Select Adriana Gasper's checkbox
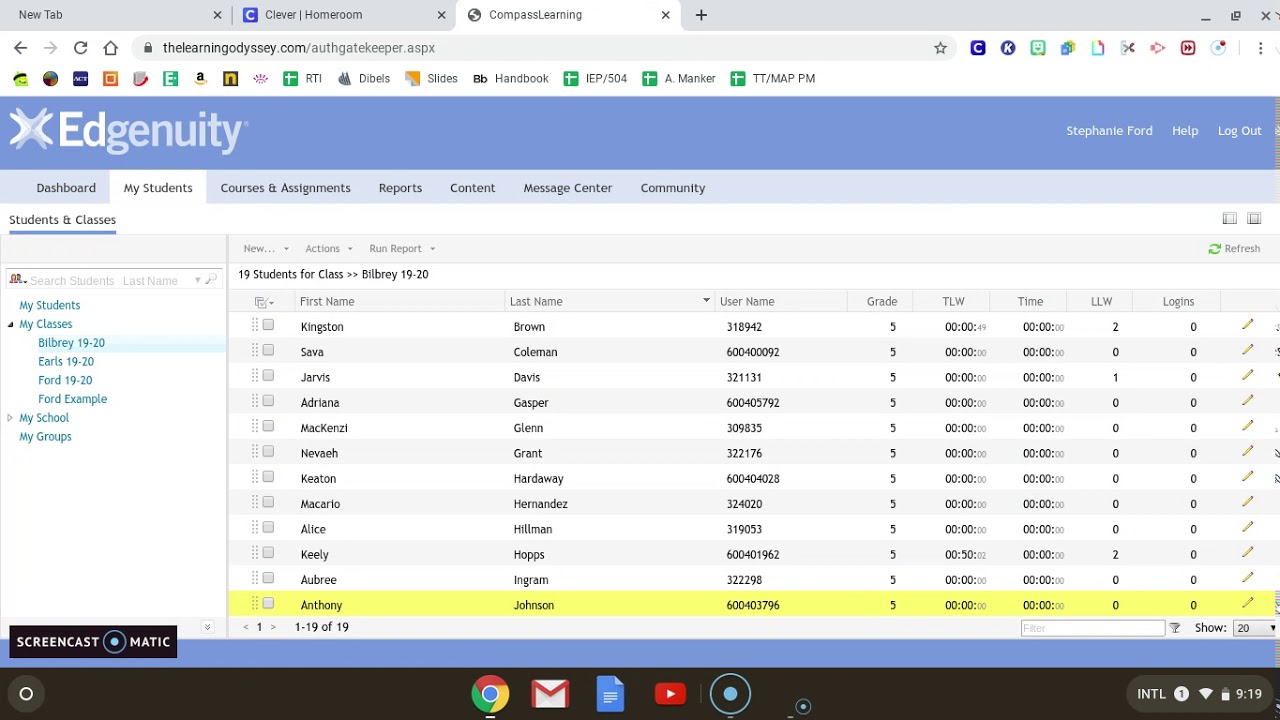 (268, 401)
